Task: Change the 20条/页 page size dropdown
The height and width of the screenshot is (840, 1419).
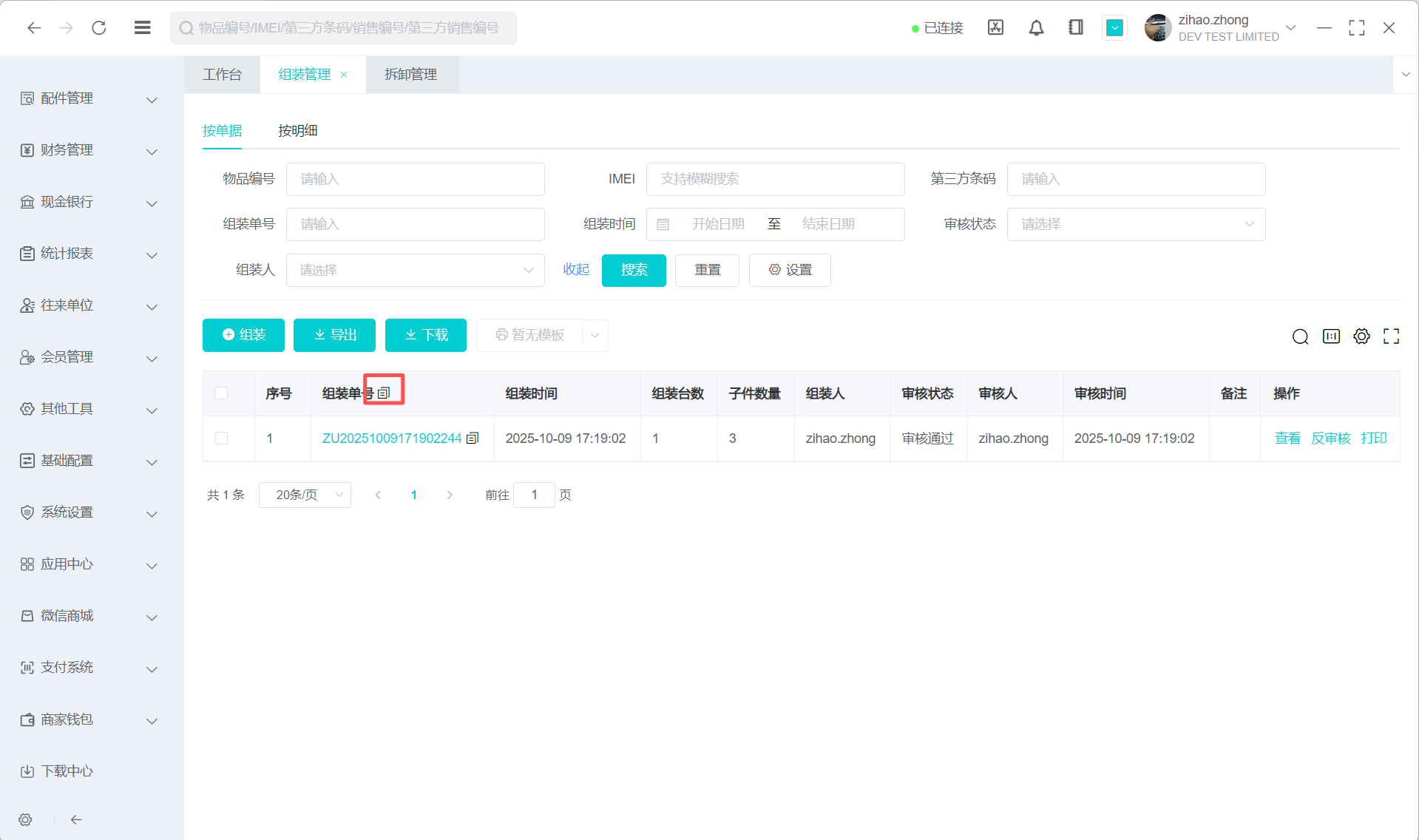Action: (305, 495)
